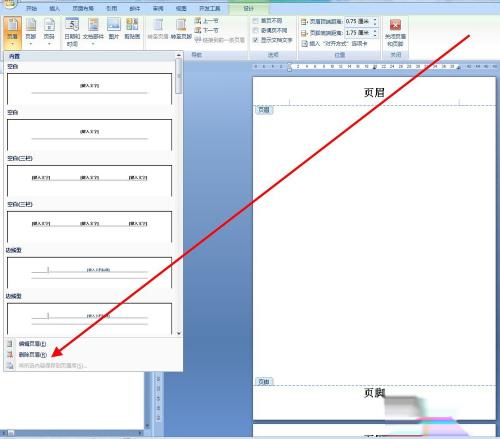Click header gallery scrollbar down arrow
This screenshot has height=439, width=500.
(179, 333)
